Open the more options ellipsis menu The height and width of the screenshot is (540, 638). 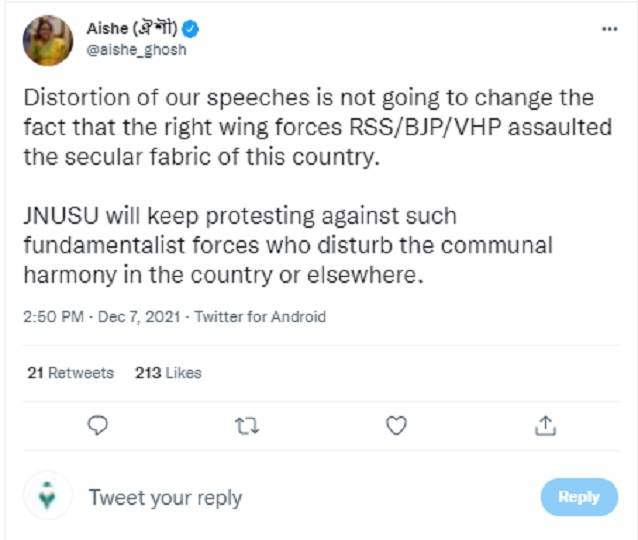[x=609, y=29]
